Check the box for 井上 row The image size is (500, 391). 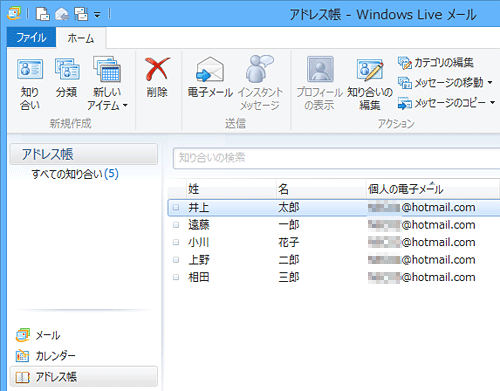[x=176, y=208]
